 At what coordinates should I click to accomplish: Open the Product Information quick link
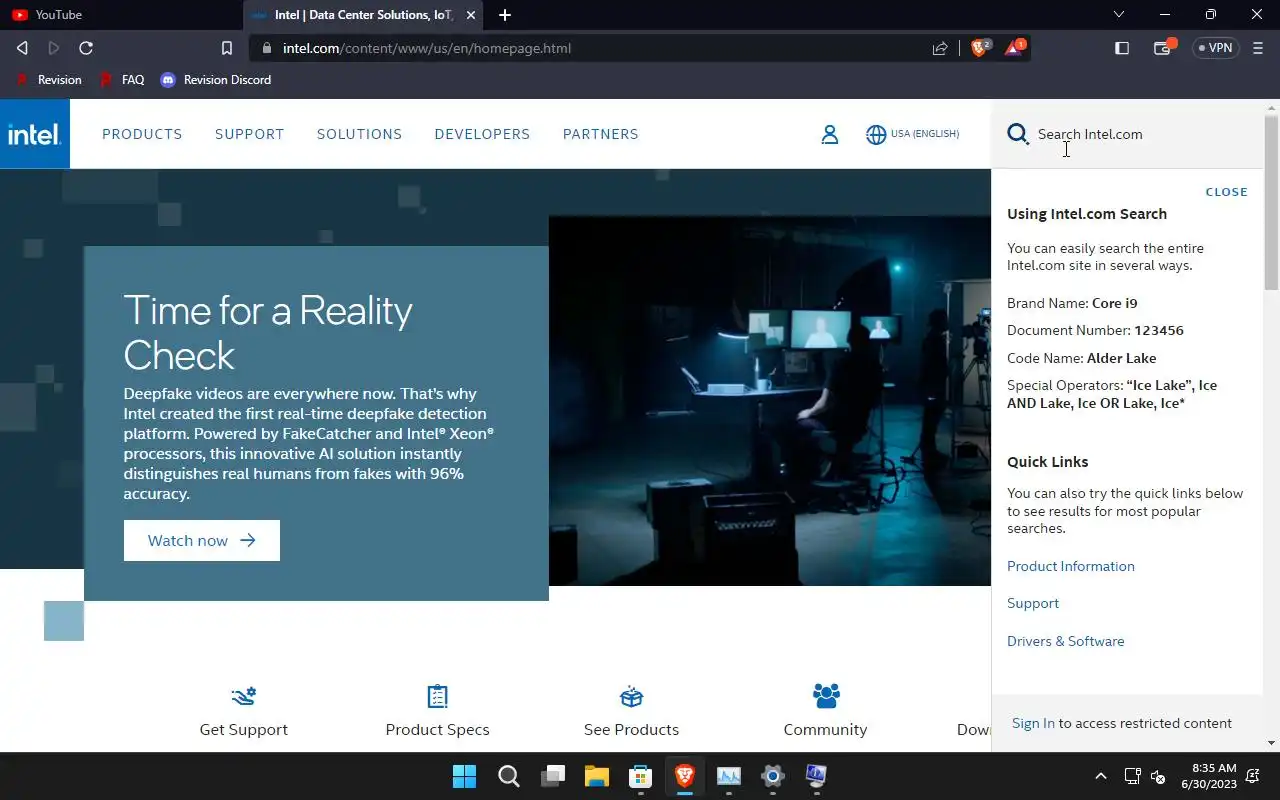(x=1071, y=566)
